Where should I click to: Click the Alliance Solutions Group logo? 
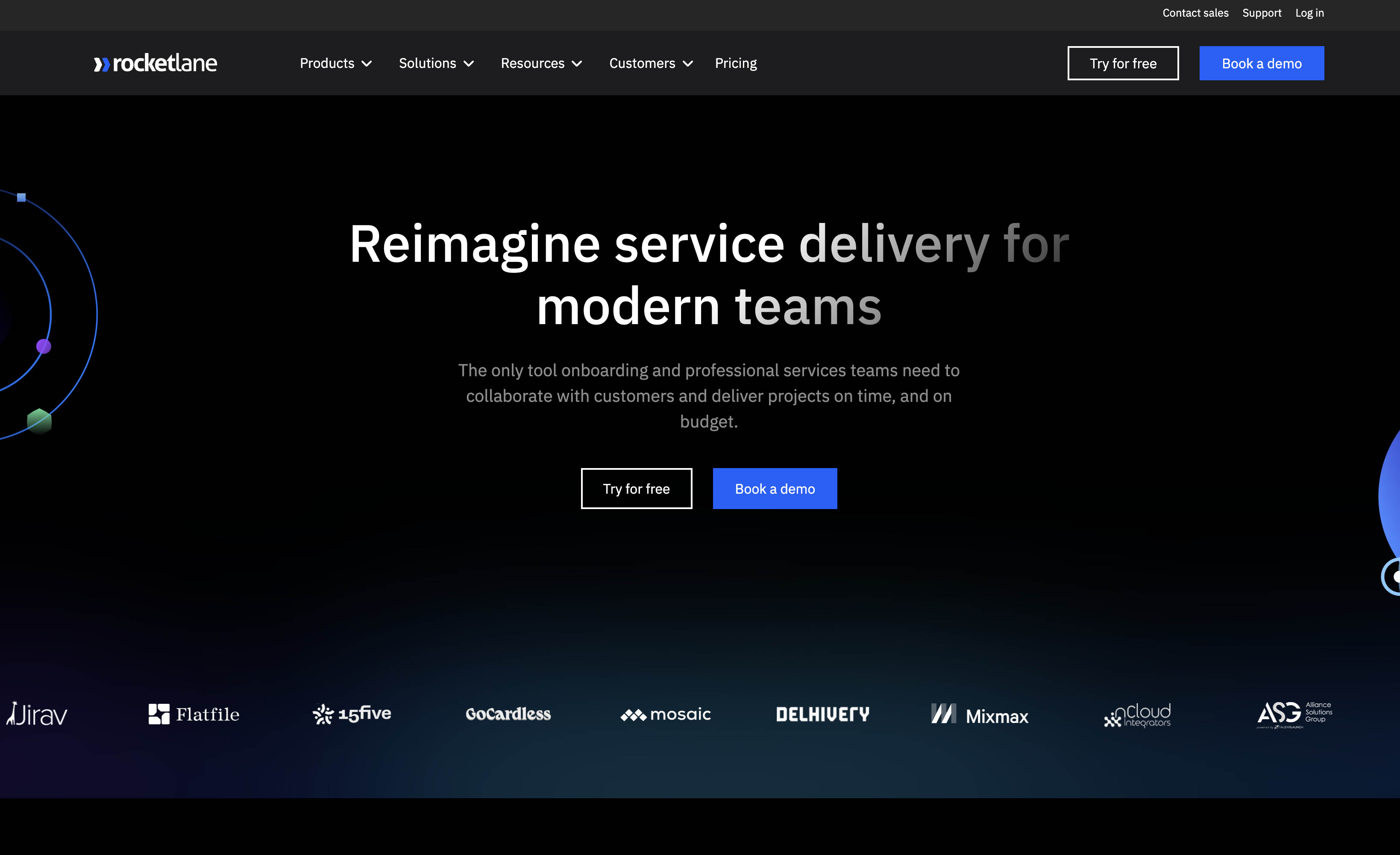pyautogui.click(x=1294, y=714)
